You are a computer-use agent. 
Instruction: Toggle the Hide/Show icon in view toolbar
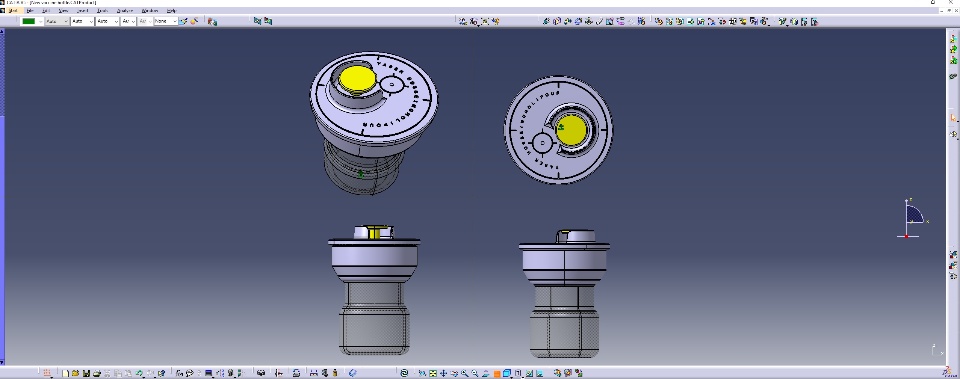[529, 373]
